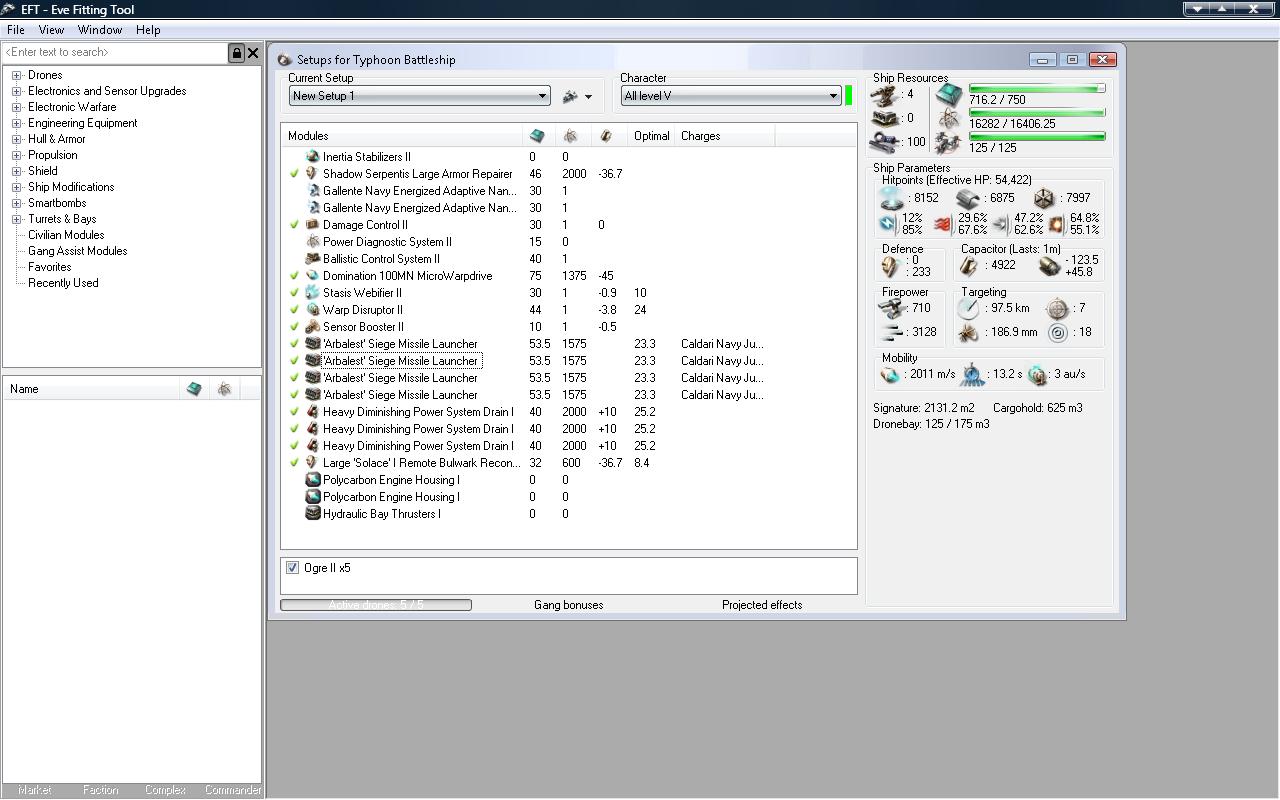The image size is (1280, 800).
Task: Click the CPU usage bar above 716.2 / 750
Action: tap(1037, 88)
